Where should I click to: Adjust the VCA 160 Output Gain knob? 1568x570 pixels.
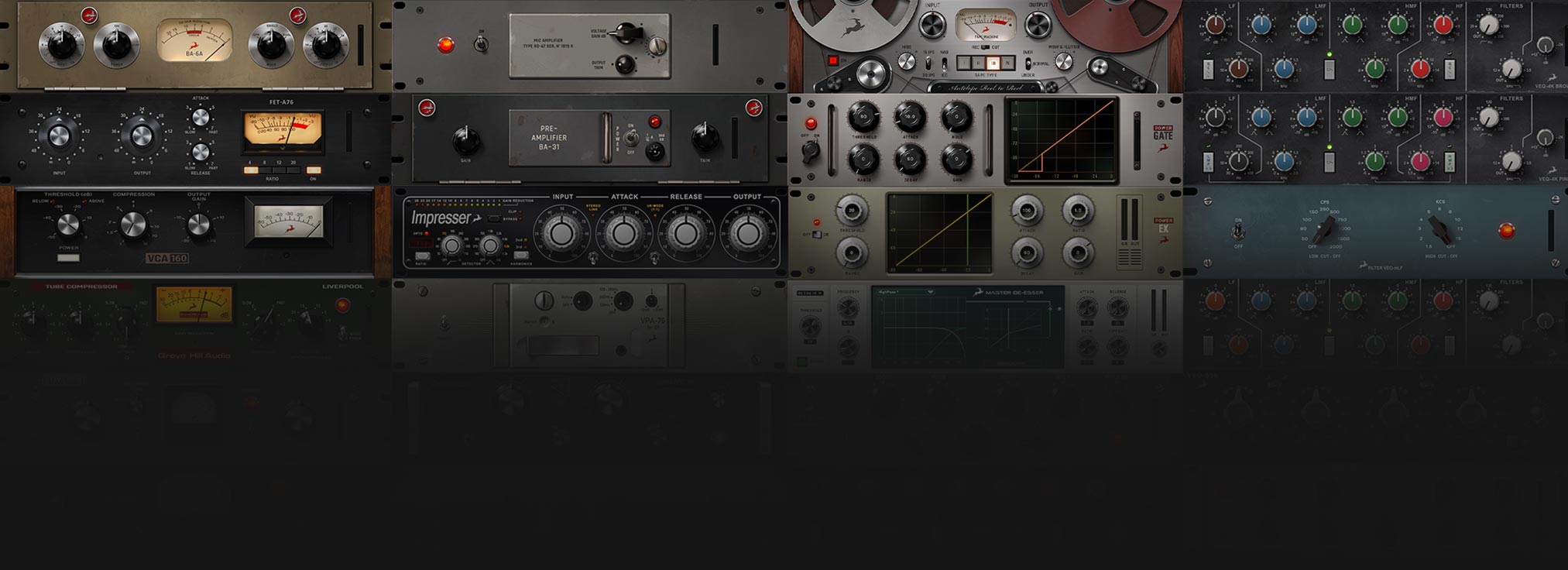point(199,225)
